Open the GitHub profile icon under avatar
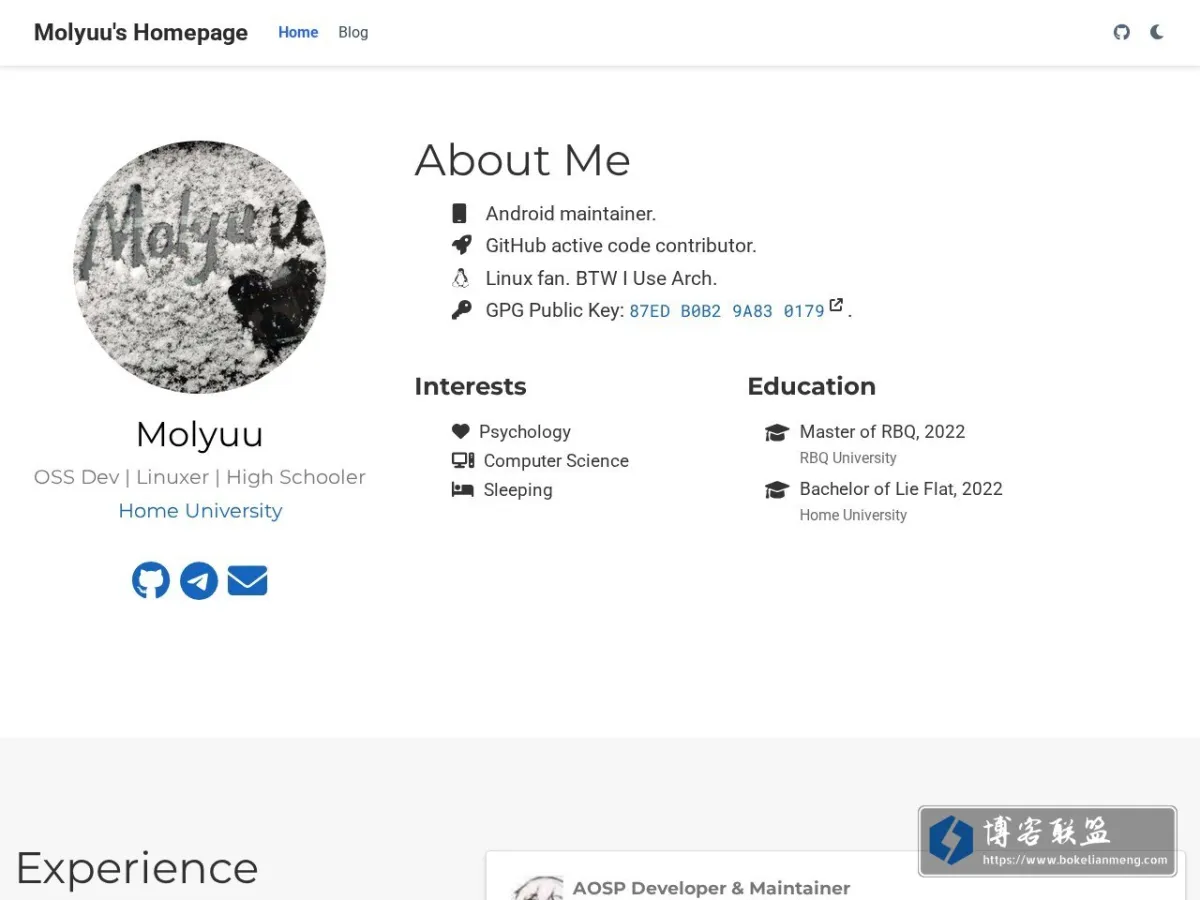The height and width of the screenshot is (900, 1200). pyautogui.click(x=151, y=580)
